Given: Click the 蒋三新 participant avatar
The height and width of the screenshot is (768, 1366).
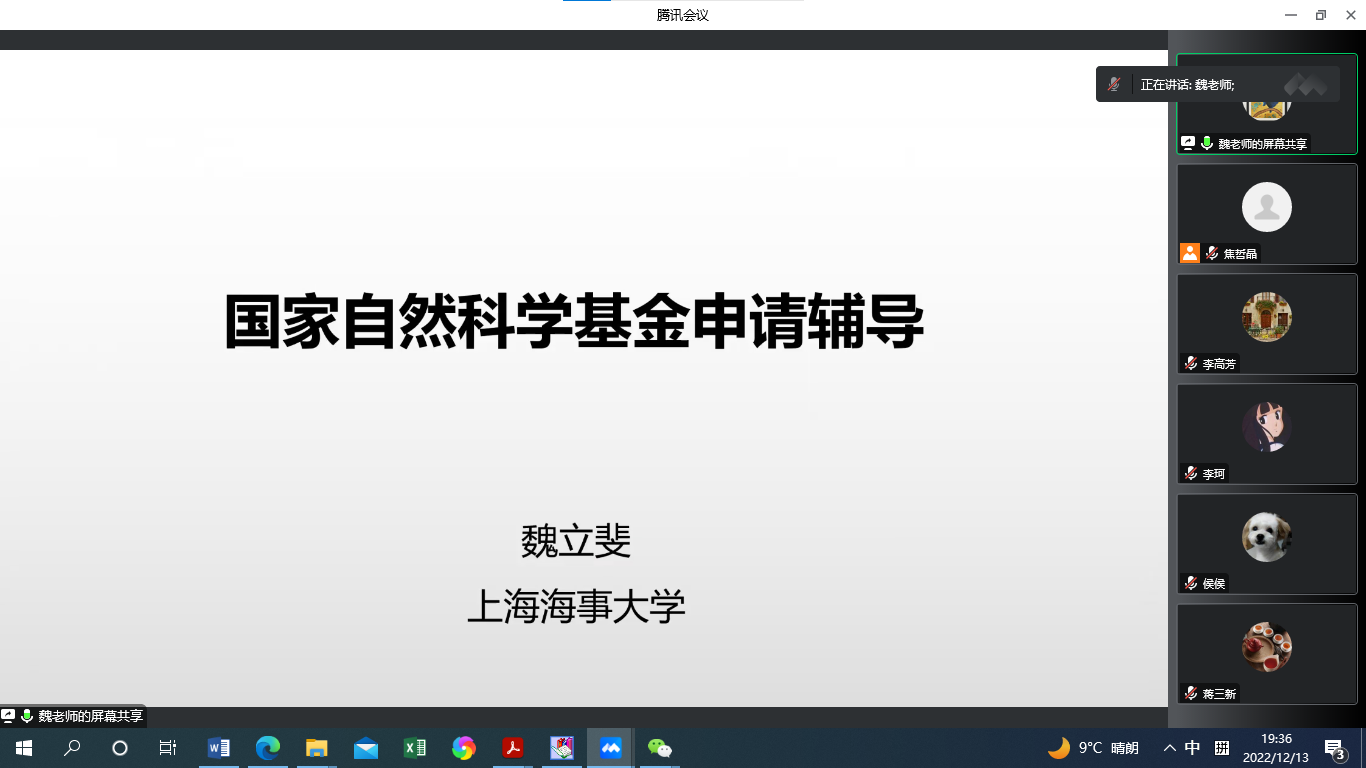Looking at the screenshot, I should tap(1266, 648).
